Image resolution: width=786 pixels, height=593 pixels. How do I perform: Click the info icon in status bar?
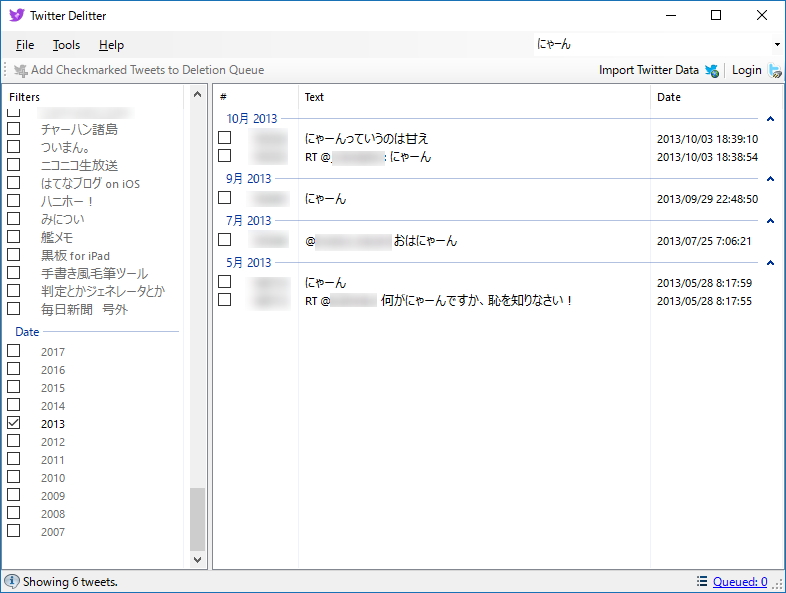pos(11,581)
